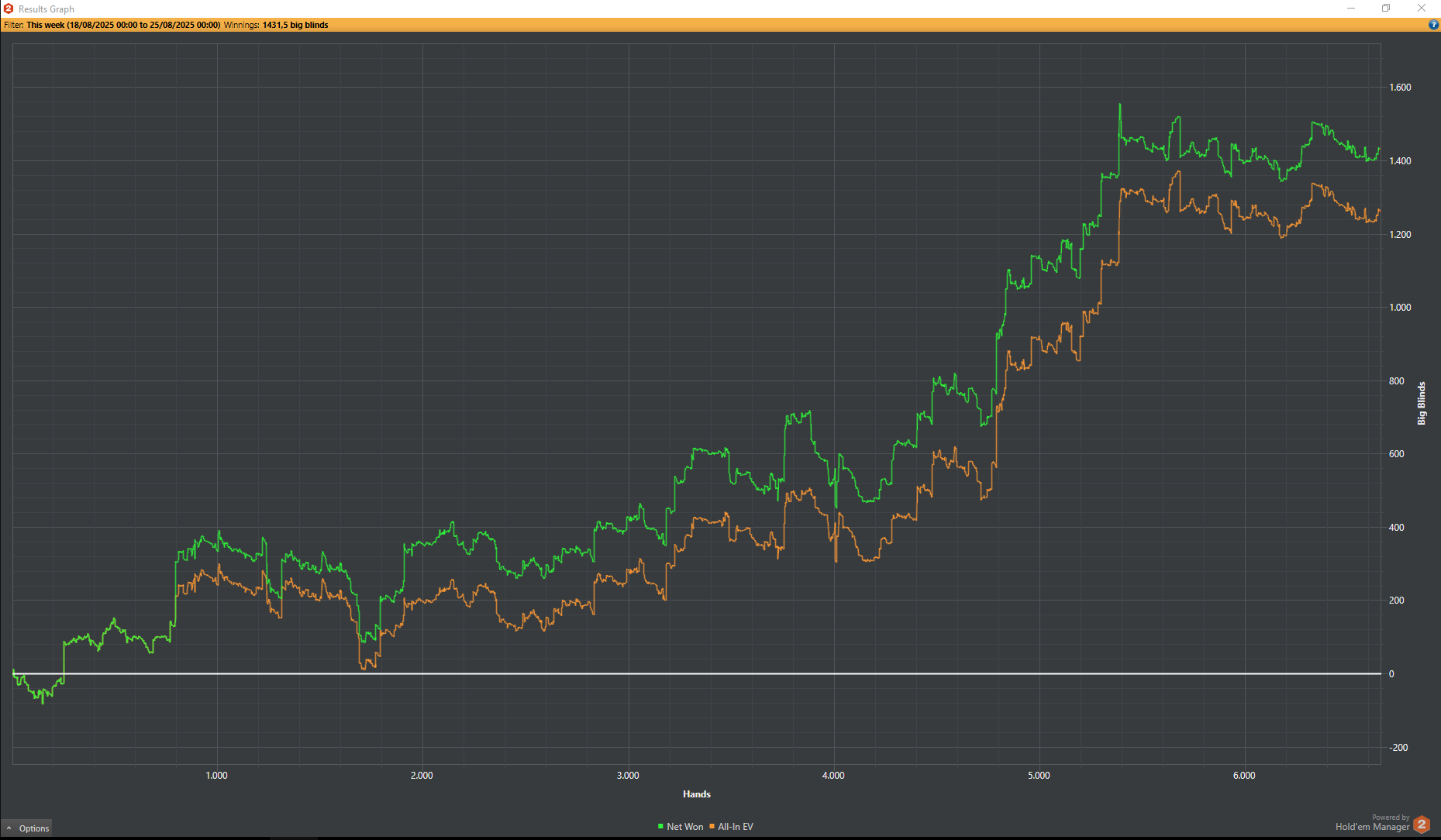Click the Results Graph app icon in title bar
This screenshot has width=1441, height=840.
click(x=9, y=9)
